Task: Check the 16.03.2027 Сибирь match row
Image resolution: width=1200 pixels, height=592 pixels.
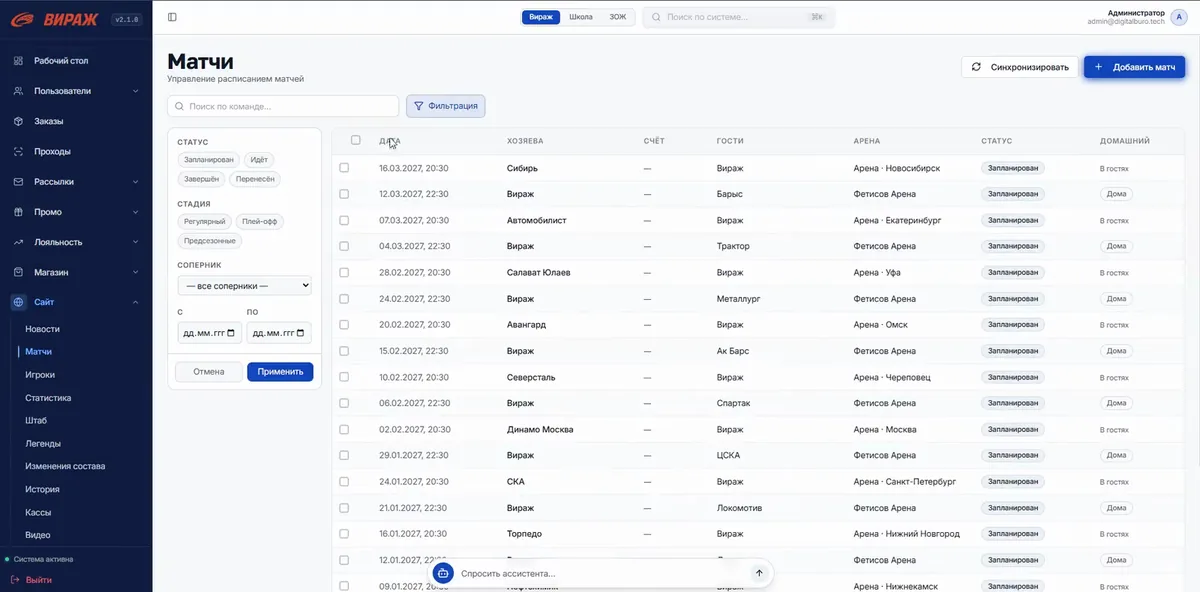Action: tap(344, 168)
